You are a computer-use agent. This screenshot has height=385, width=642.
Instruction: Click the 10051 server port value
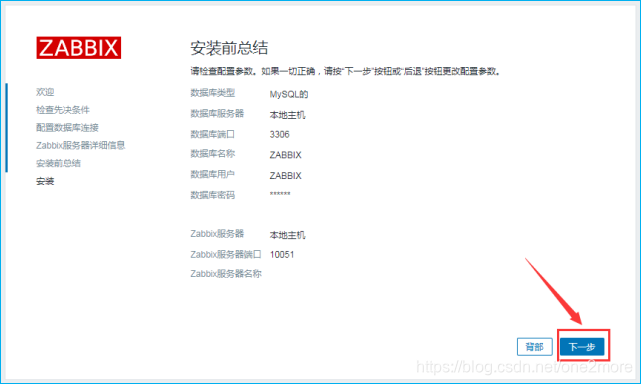coord(282,254)
